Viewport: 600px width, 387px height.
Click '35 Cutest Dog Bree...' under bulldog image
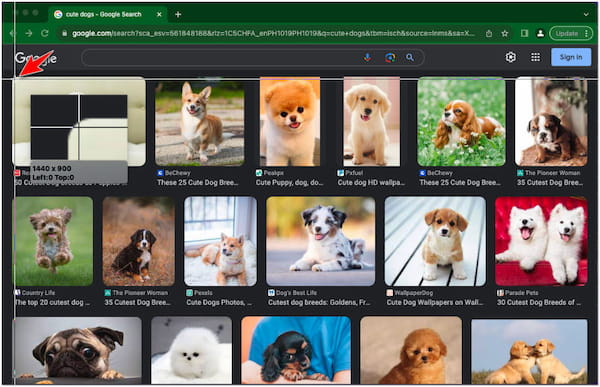550,183
